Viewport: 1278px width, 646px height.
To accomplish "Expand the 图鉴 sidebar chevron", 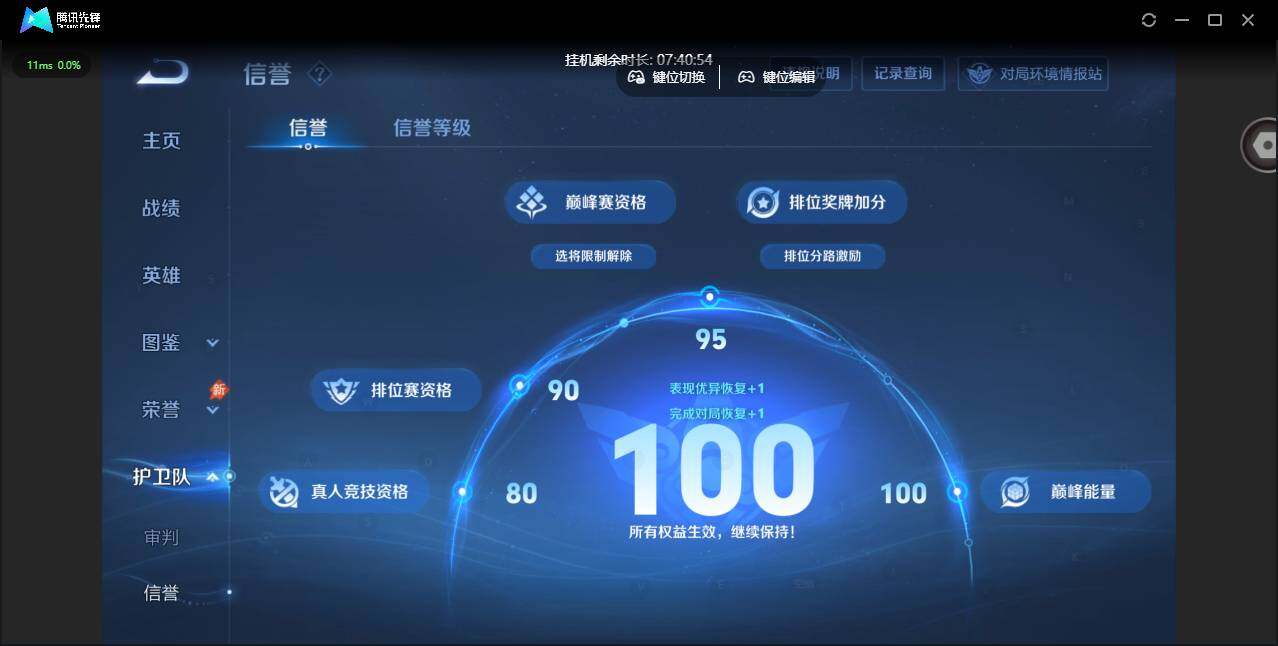I will pos(212,343).
